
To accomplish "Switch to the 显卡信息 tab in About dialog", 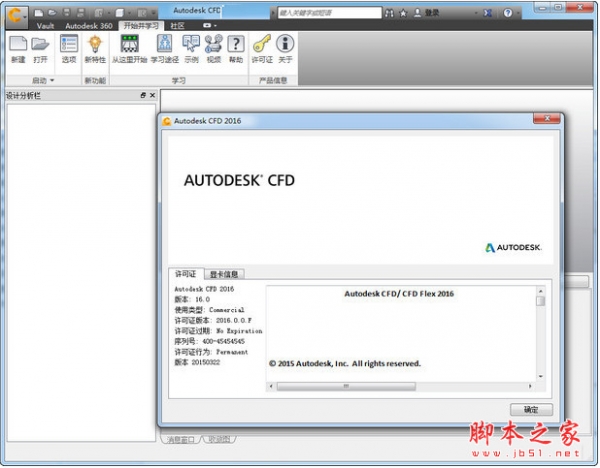I will (224, 274).
